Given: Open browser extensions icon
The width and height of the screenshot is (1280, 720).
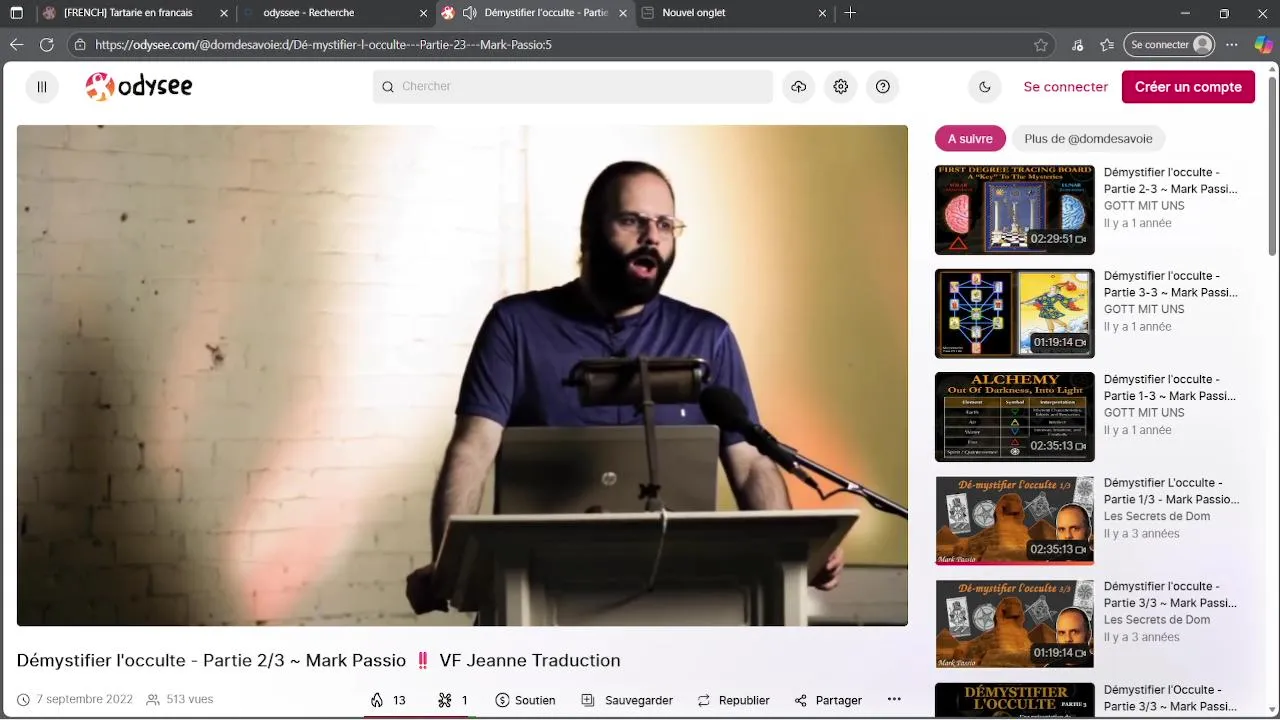Looking at the screenshot, I should (1077, 45).
